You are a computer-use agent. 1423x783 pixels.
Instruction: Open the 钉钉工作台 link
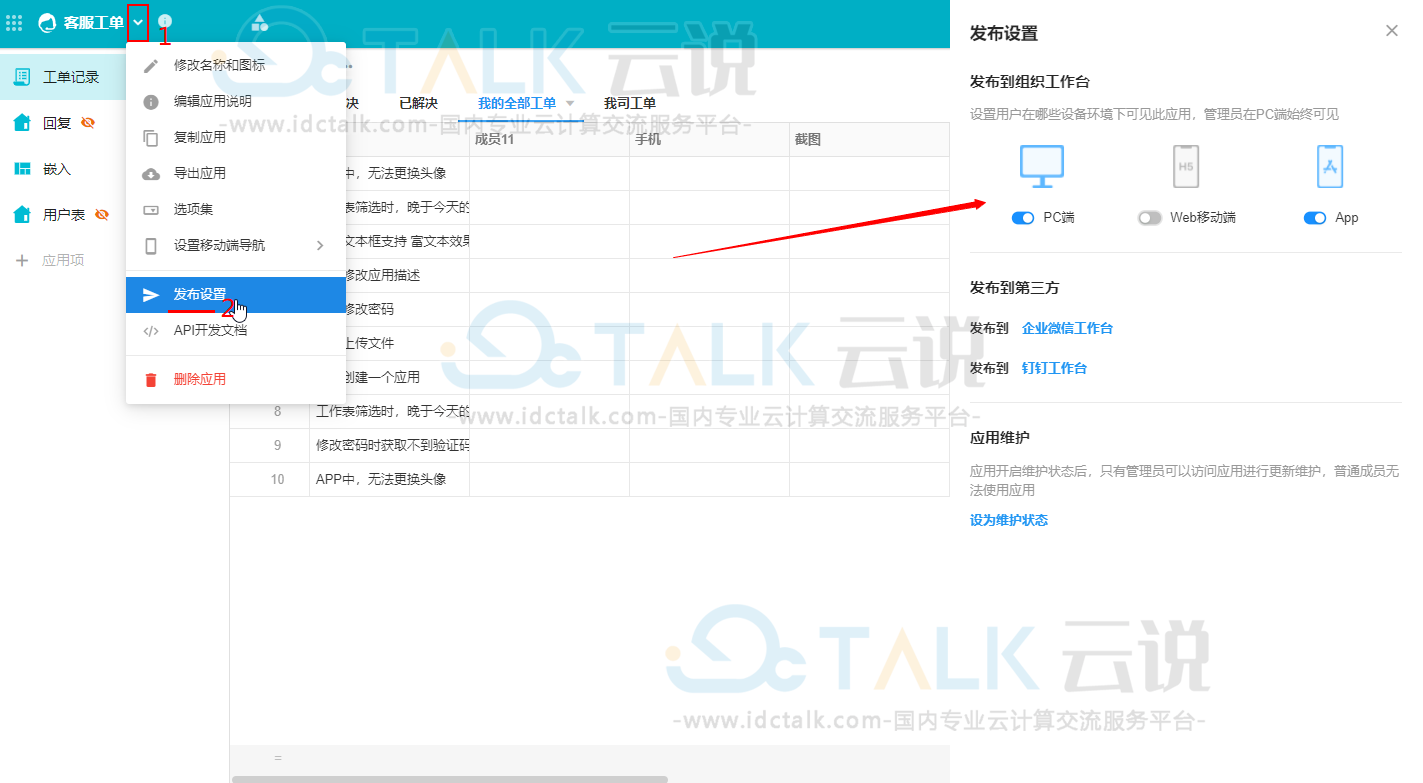(1054, 368)
